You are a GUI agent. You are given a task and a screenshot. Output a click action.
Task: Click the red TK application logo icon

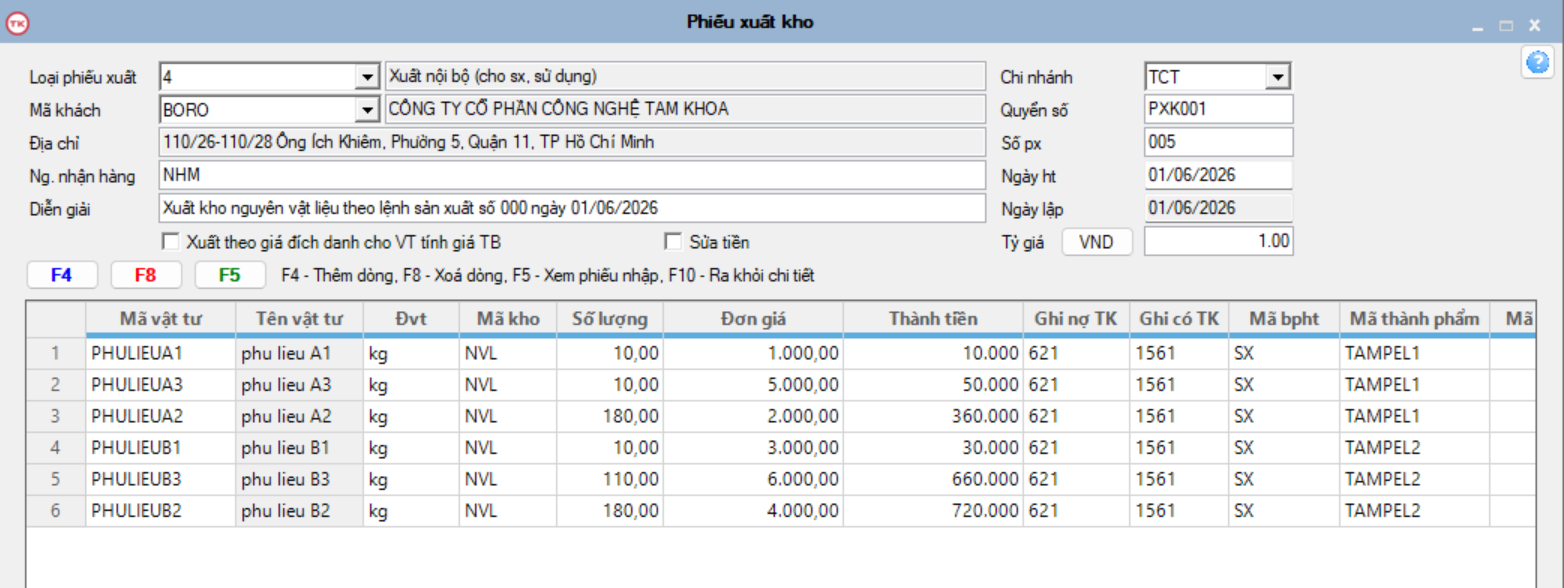point(18,22)
